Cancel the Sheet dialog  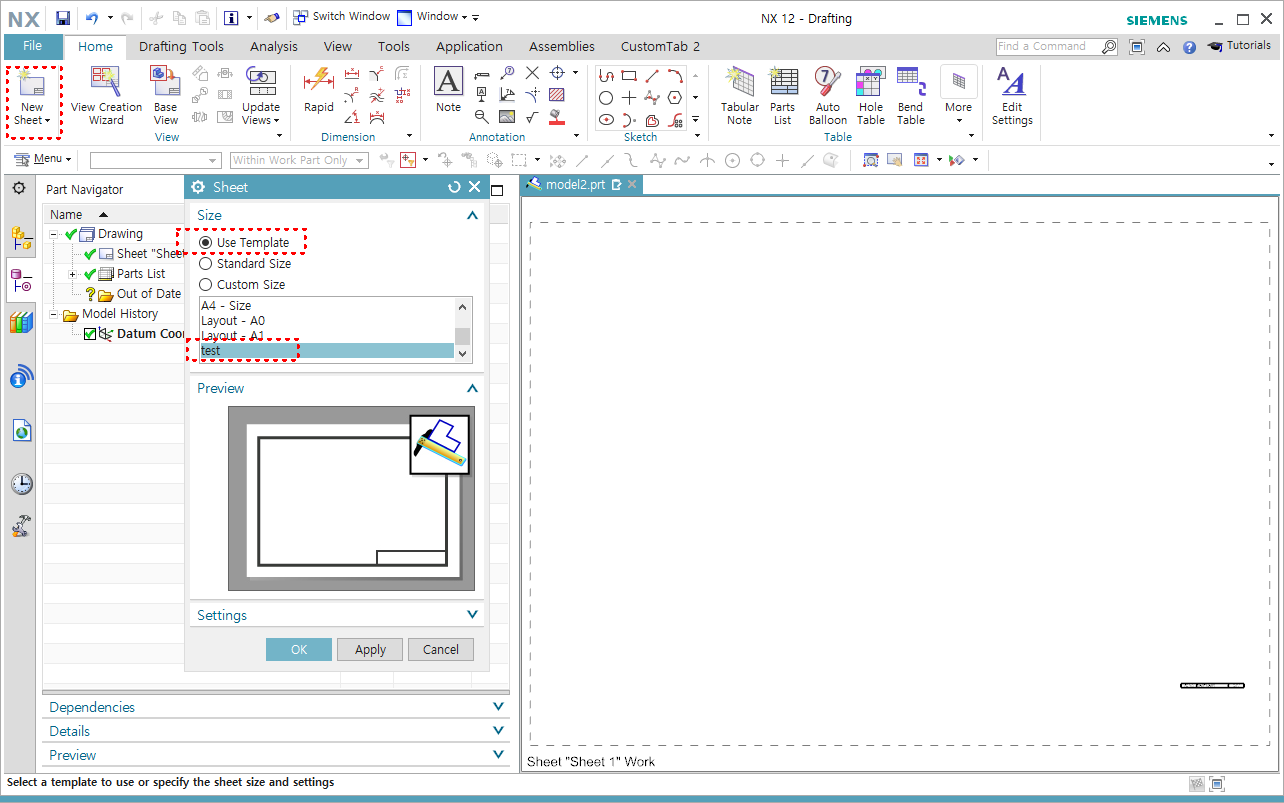[x=440, y=649]
